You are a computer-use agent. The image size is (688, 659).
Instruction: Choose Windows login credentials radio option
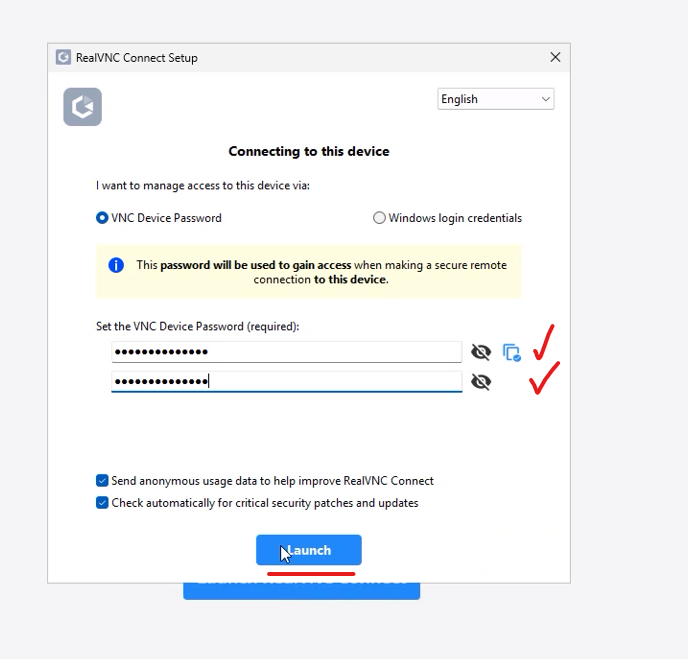[x=379, y=218]
